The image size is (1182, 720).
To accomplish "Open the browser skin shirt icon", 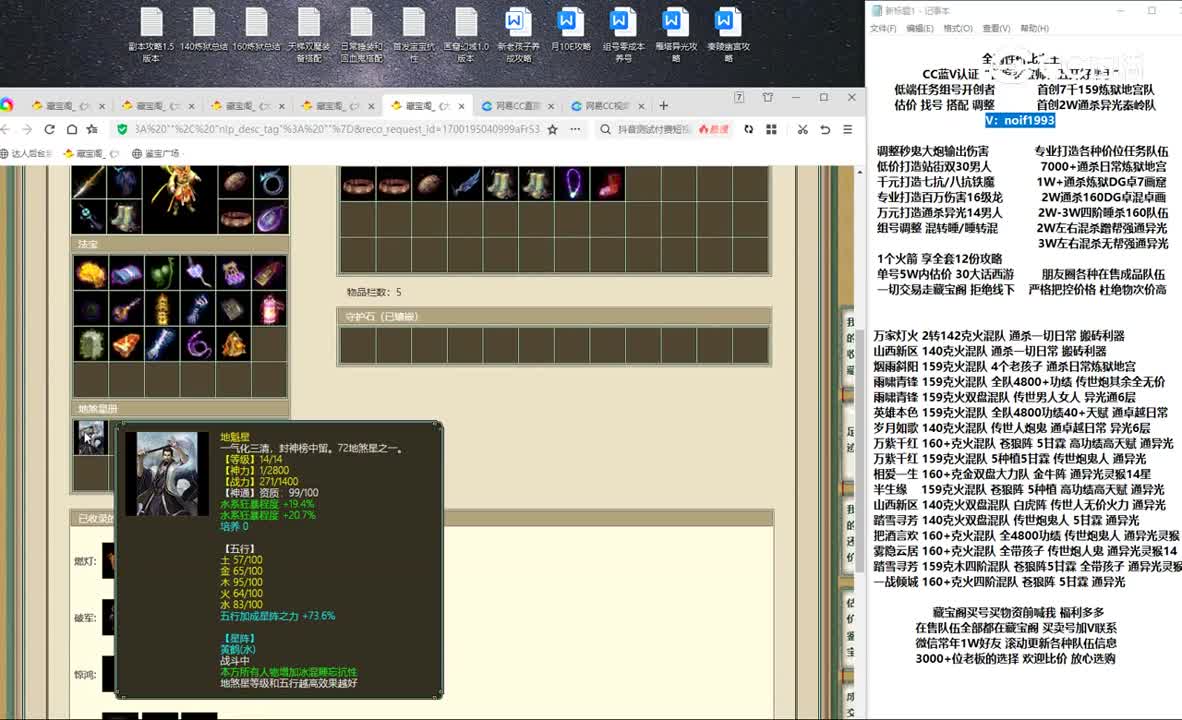I will 767,97.
